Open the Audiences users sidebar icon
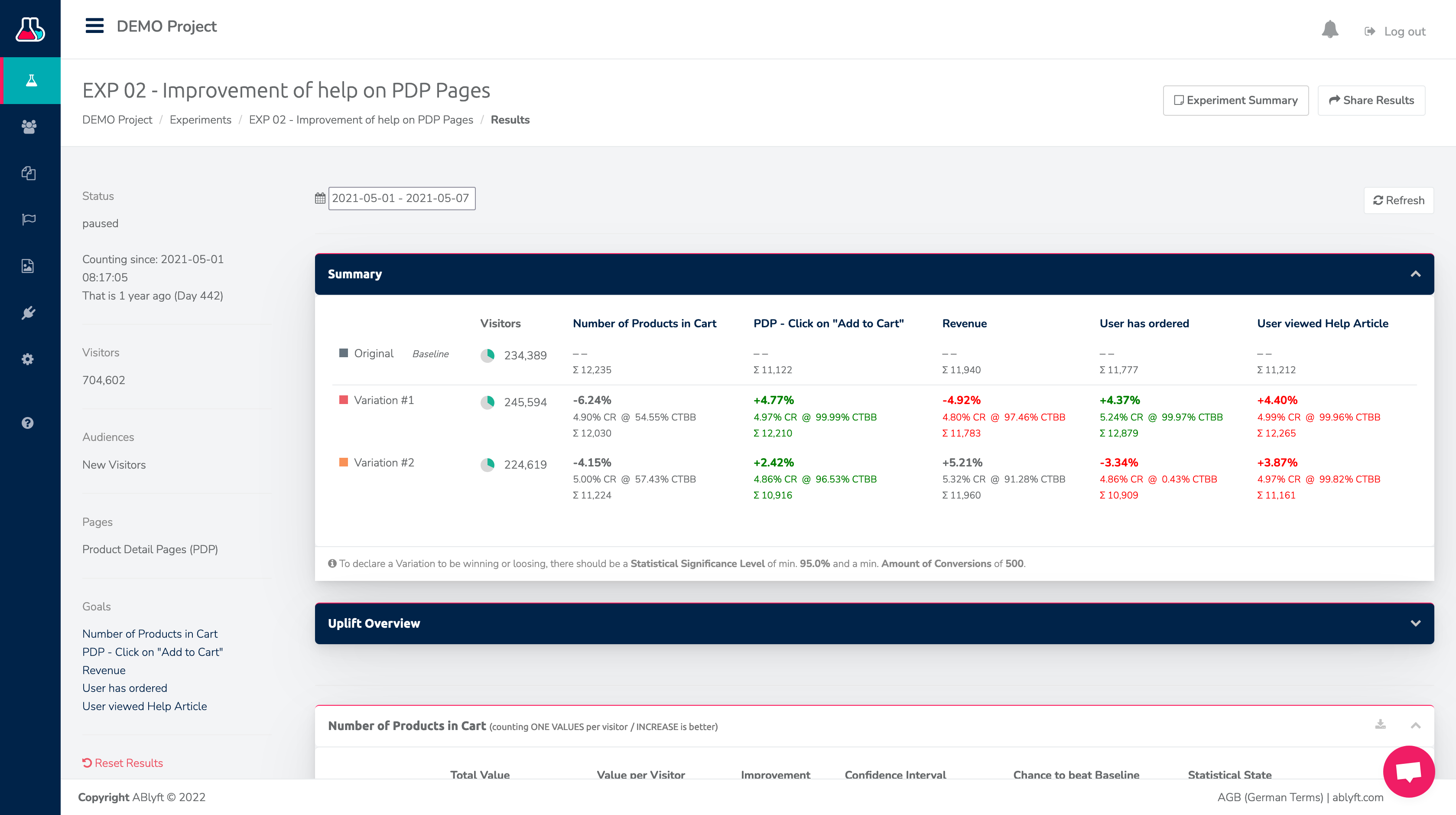The width and height of the screenshot is (1456, 815). point(29,127)
